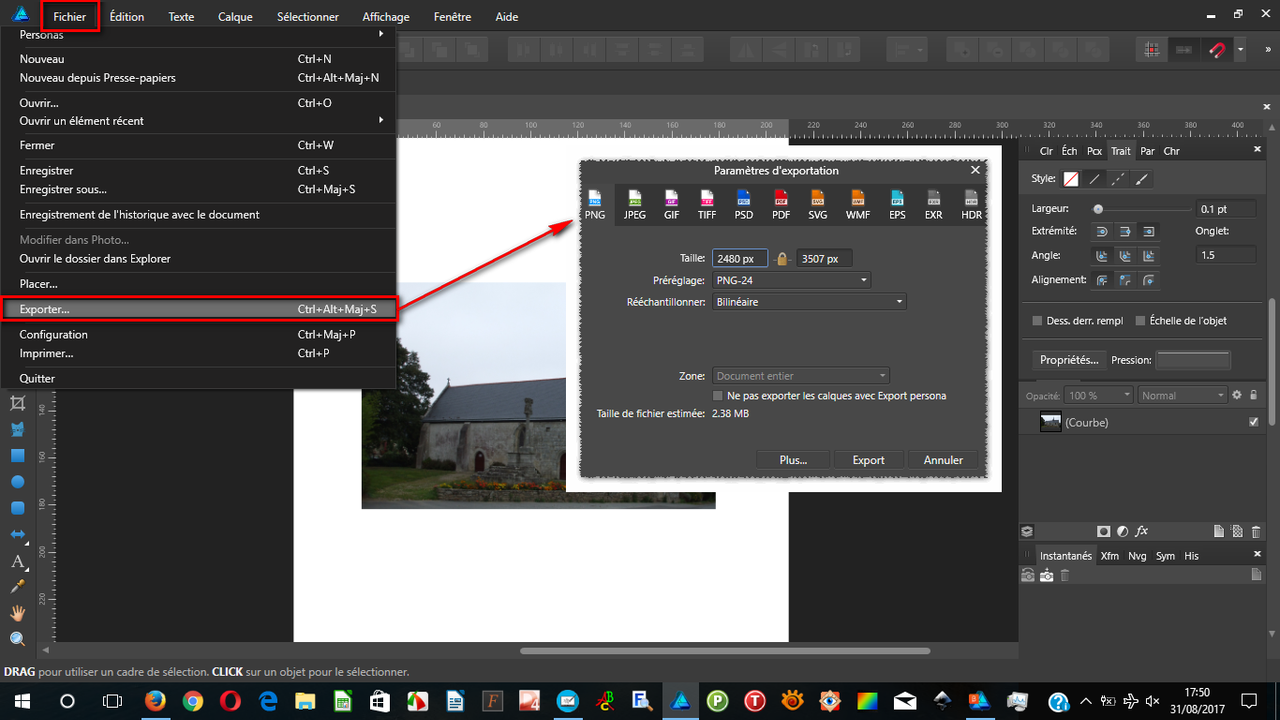Click the Plus... button
The height and width of the screenshot is (720, 1280).
(793, 460)
